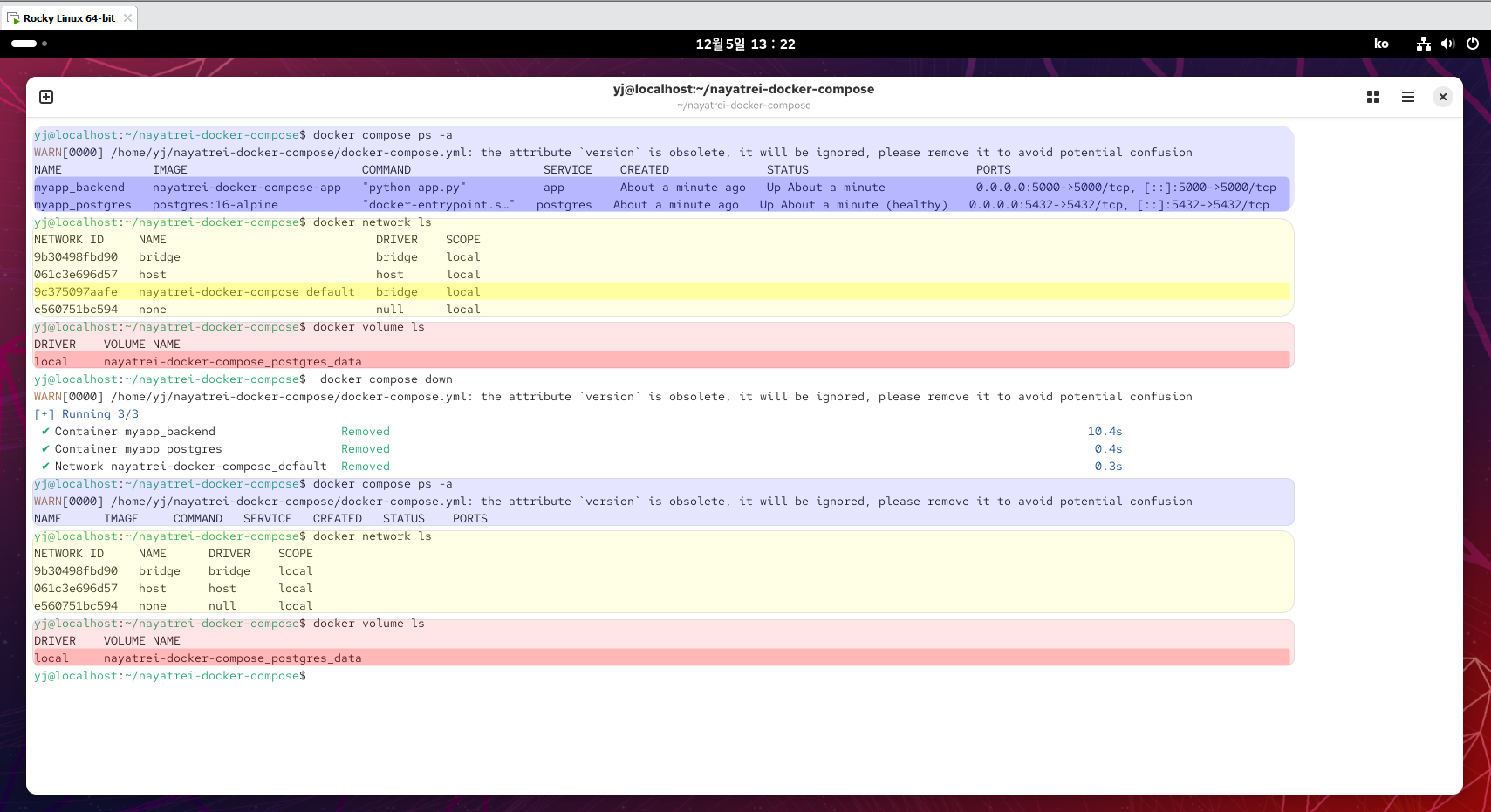Click the Running 3/3 status line
This screenshot has height=812, width=1491.
86,414
